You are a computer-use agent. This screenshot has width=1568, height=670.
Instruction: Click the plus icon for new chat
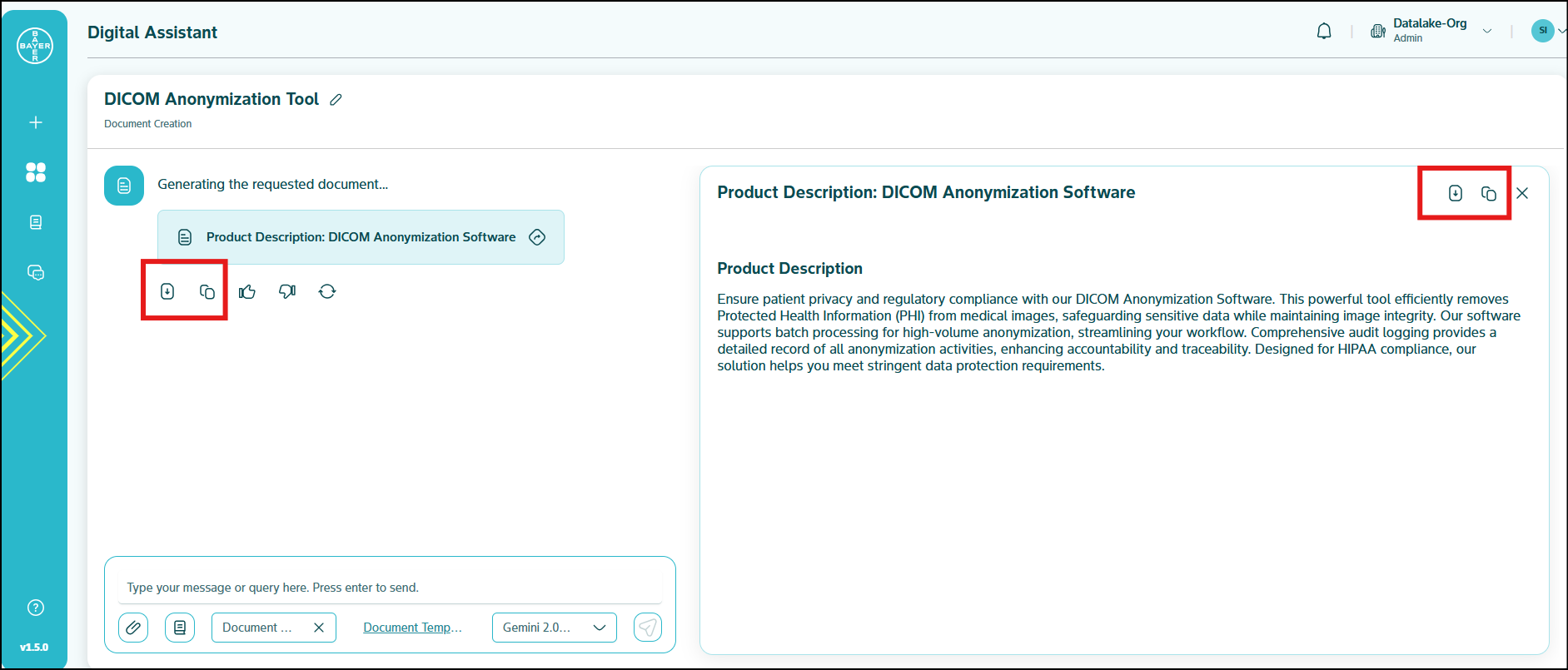pyautogui.click(x=35, y=122)
